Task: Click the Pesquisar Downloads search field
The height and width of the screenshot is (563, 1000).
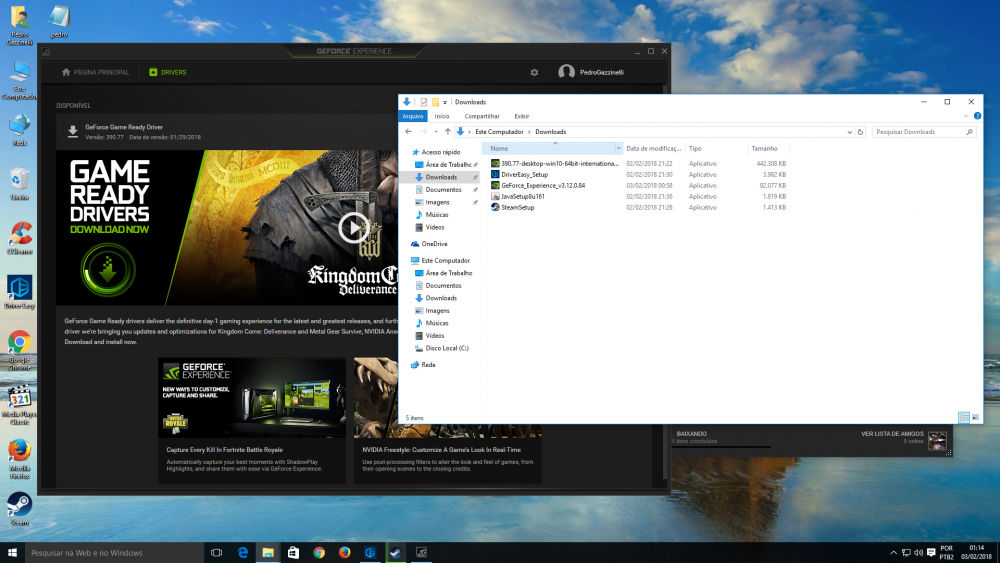Action: [x=925, y=132]
